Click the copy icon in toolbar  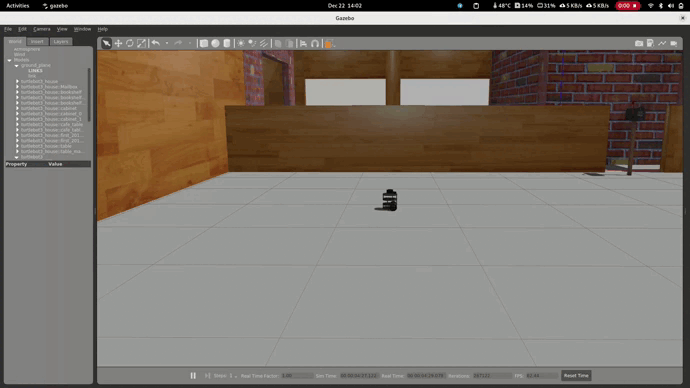point(278,43)
